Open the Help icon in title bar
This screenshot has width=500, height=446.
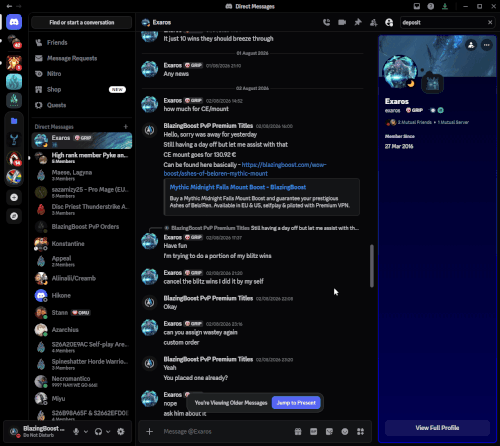click(x=431, y=6)
